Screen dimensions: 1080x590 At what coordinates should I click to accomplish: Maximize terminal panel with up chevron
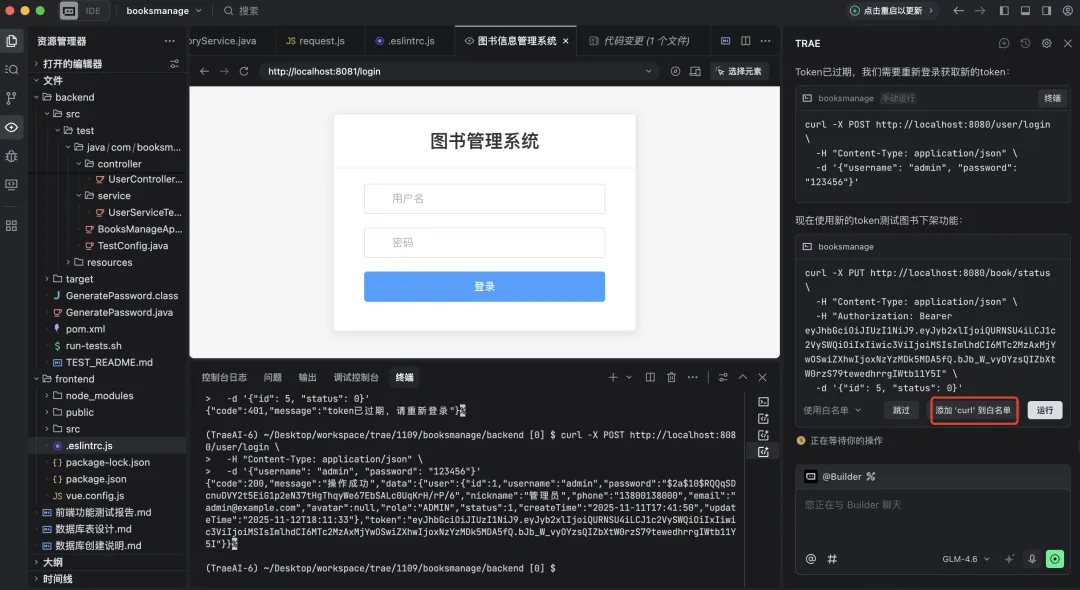point(742,377)
